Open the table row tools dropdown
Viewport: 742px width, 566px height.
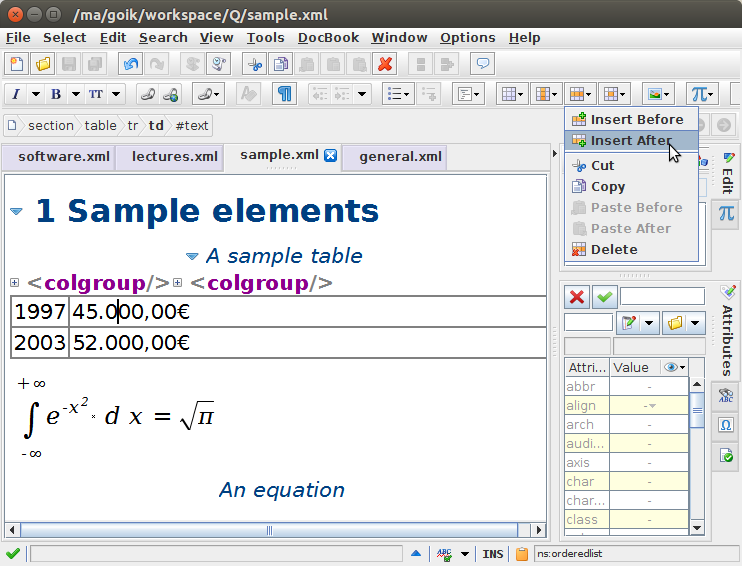580,94
